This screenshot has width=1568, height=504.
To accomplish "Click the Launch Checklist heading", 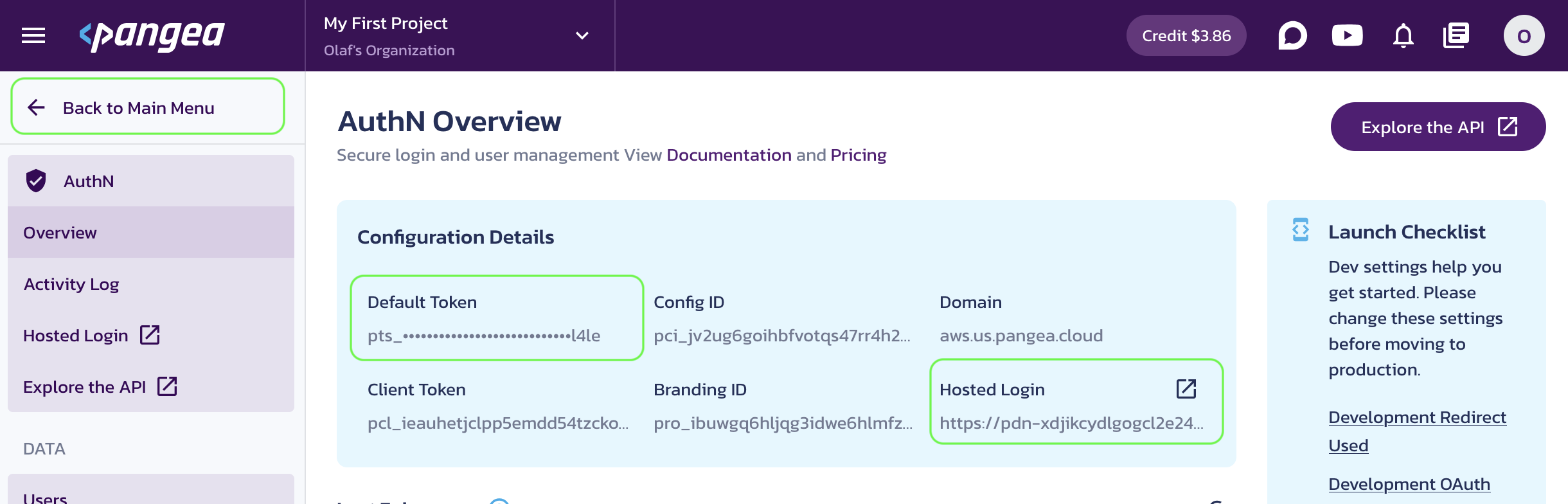I will [x=1407, y=231].
